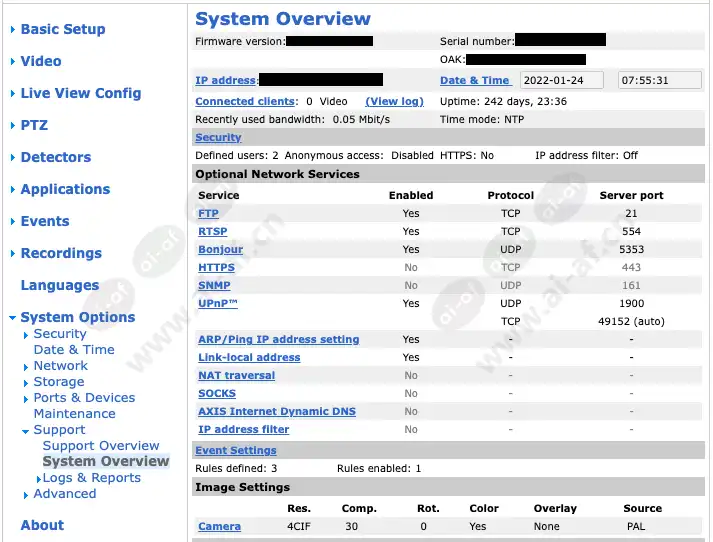This screenshot has height=542, width=713.
Task: Expand the Basic Setup menu
Action: point(63,29)
